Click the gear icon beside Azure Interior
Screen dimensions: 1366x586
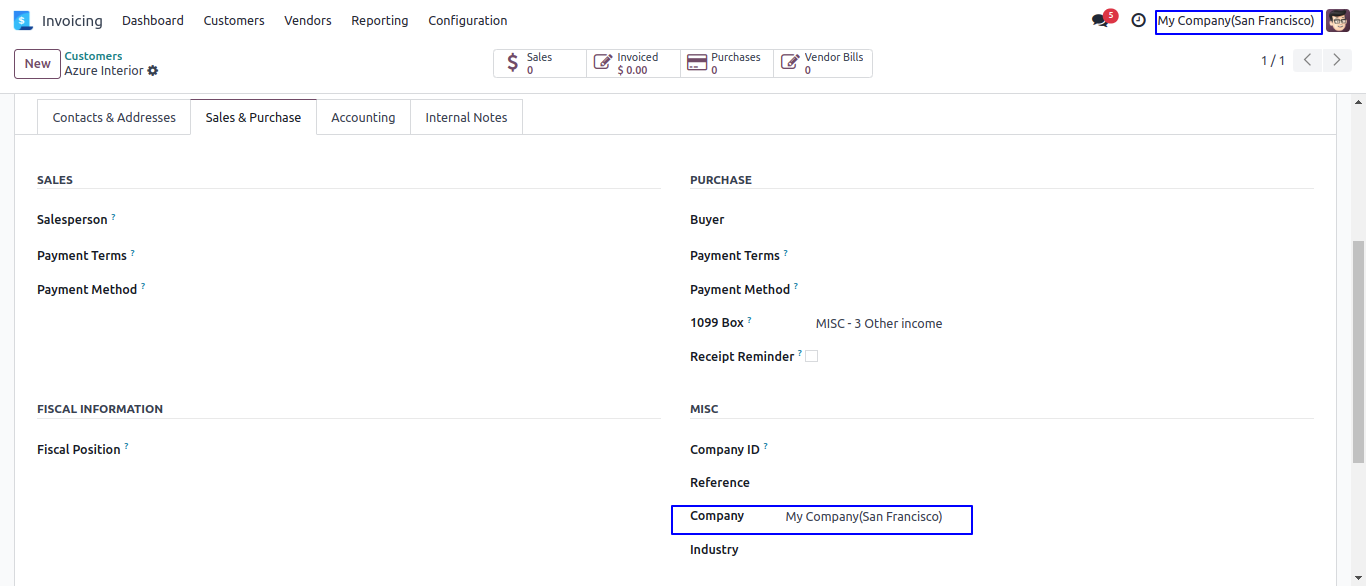[153, 71]
